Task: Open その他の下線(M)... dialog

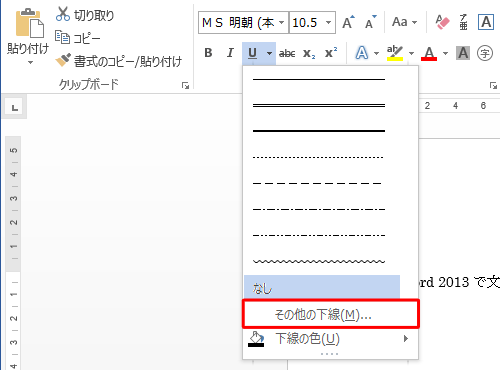Action: click(x=331, y=314)
